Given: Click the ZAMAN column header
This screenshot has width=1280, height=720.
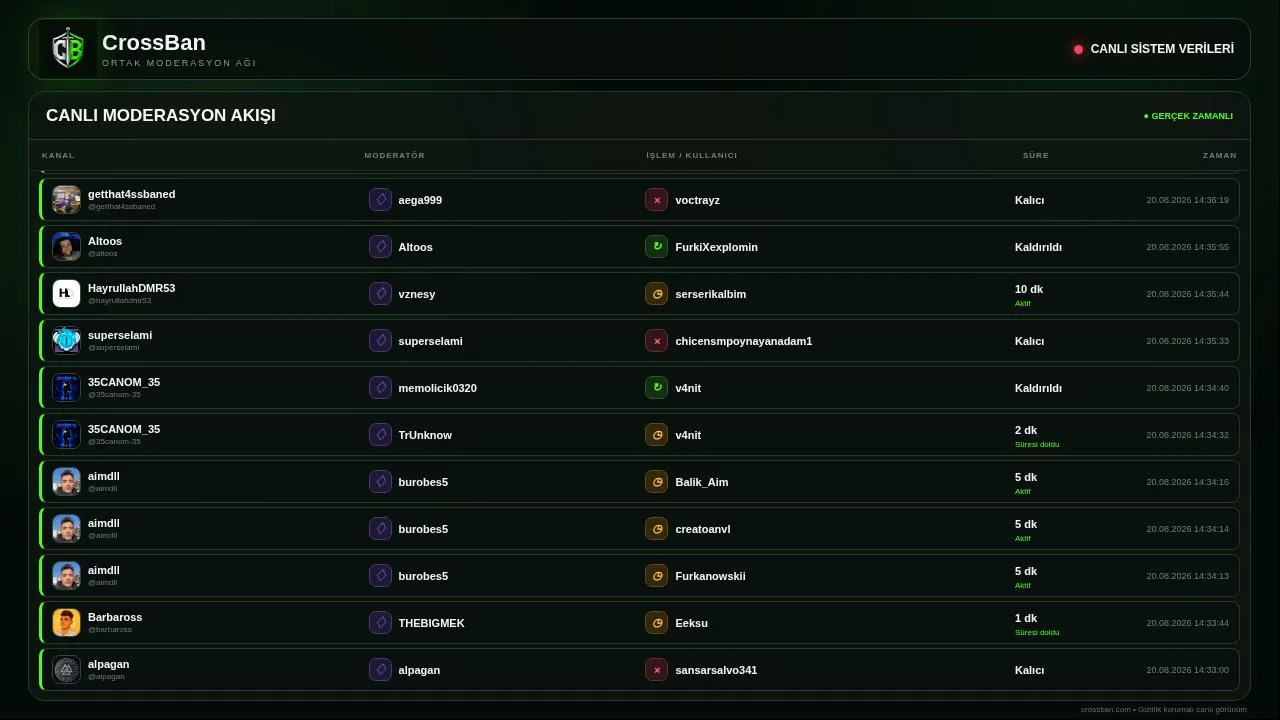Looking at the screenshot, I should (x=1219, y=155).
